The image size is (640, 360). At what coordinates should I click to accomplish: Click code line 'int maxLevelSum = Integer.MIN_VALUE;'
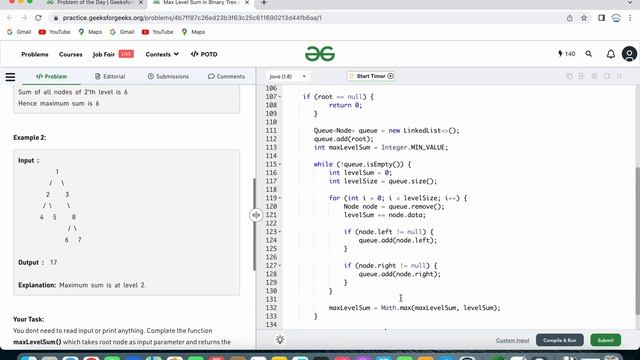380,147
